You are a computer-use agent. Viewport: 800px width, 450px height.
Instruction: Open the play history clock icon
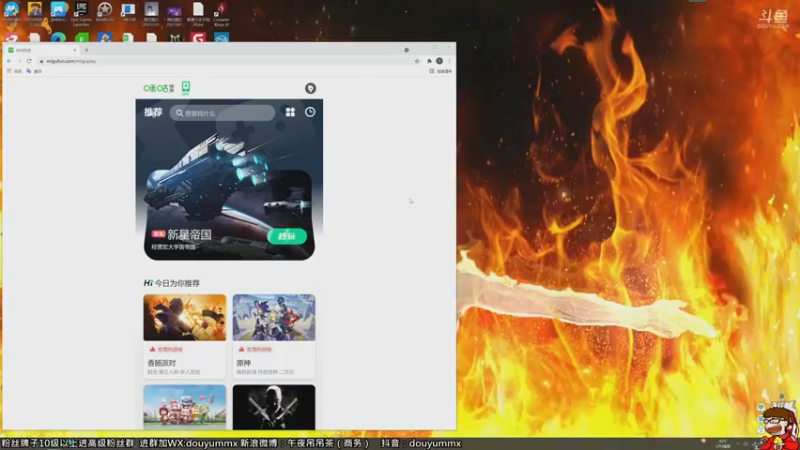pyautogui.click(x=310, y=112)
